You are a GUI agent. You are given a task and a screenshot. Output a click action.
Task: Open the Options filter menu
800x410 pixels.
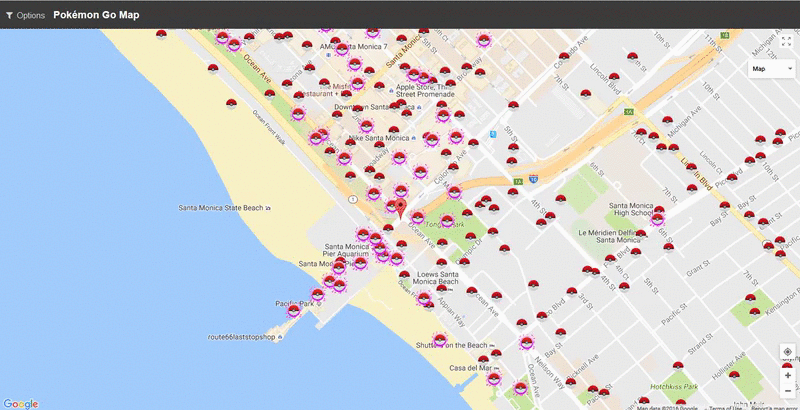coord(26,15)
